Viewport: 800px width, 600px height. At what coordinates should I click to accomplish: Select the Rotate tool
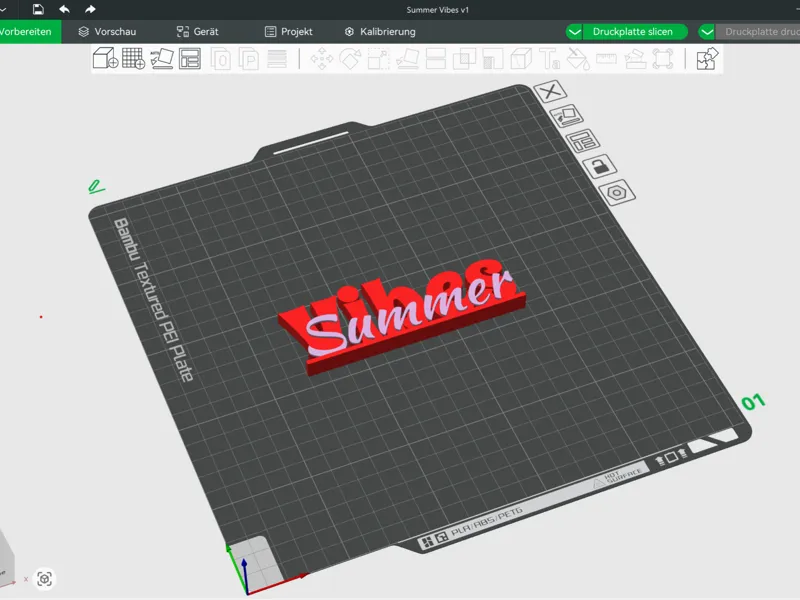coord(351,59)
